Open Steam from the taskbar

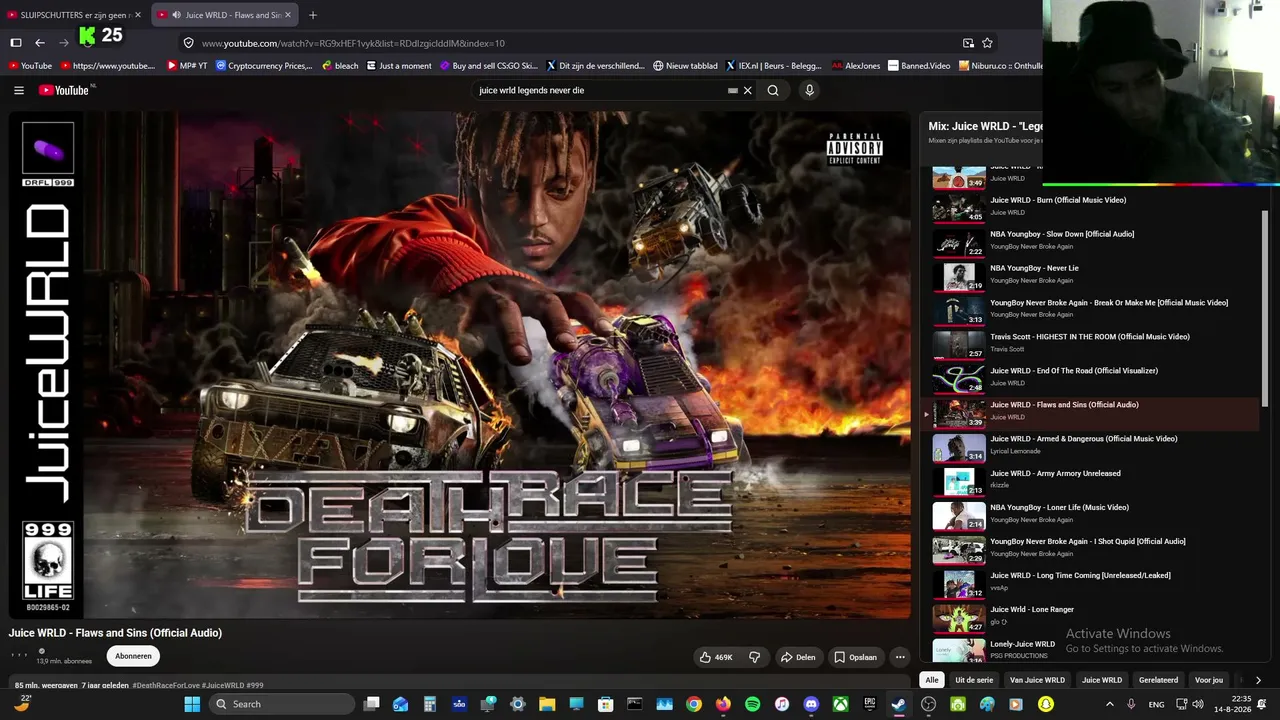(x=899, y=704)
